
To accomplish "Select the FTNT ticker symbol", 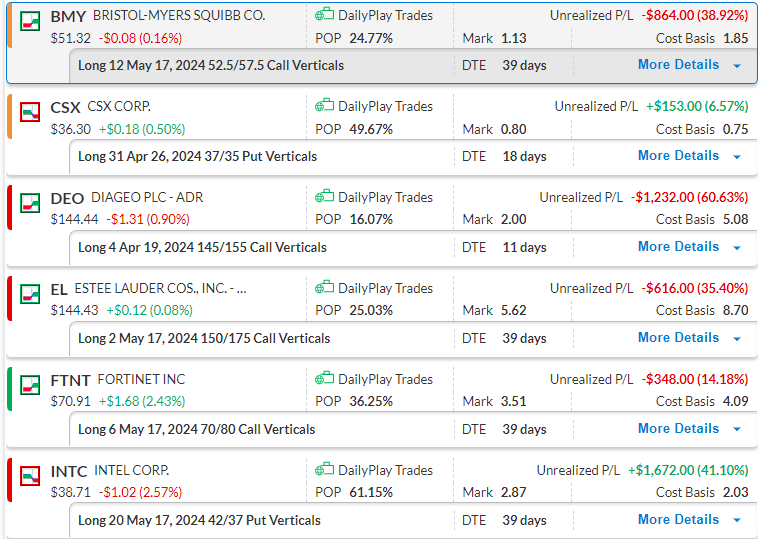I will pyautogui.click(x=71, y=380).
